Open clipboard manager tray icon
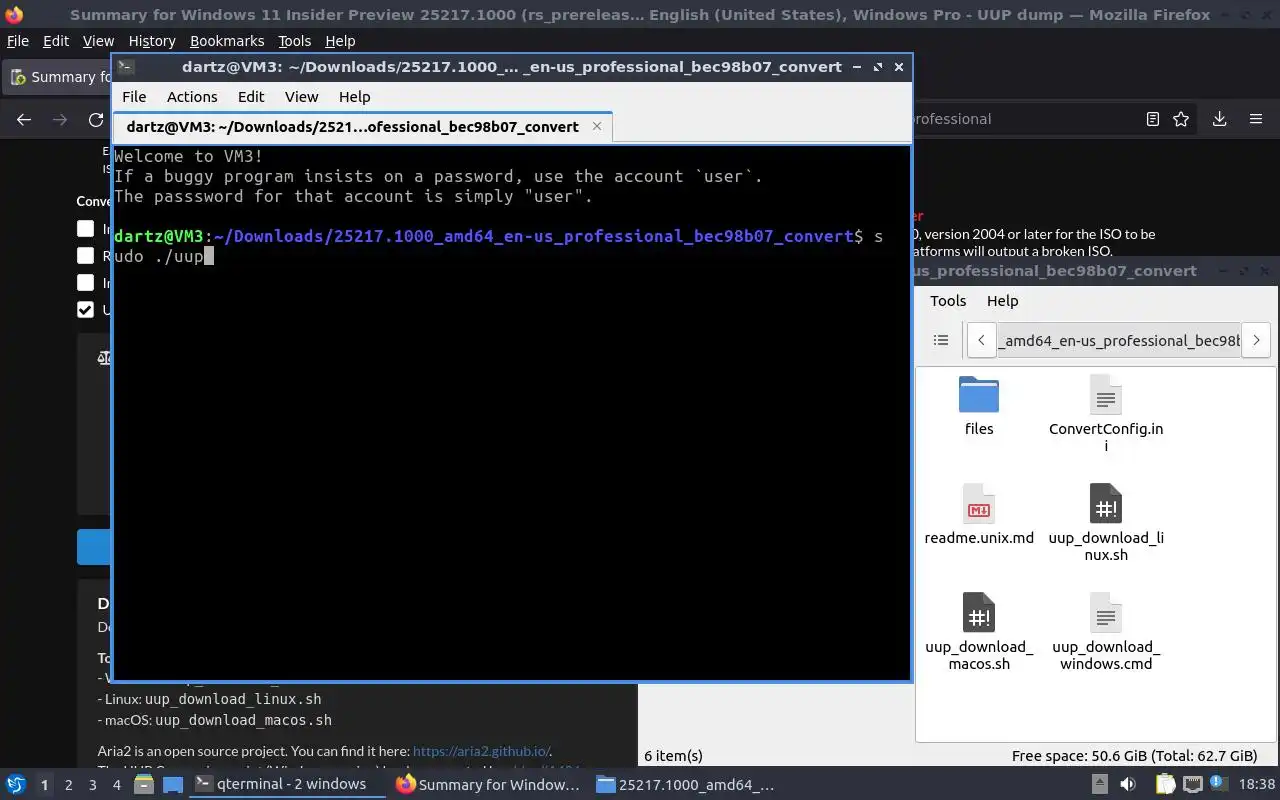 [x=1165, y=784]
